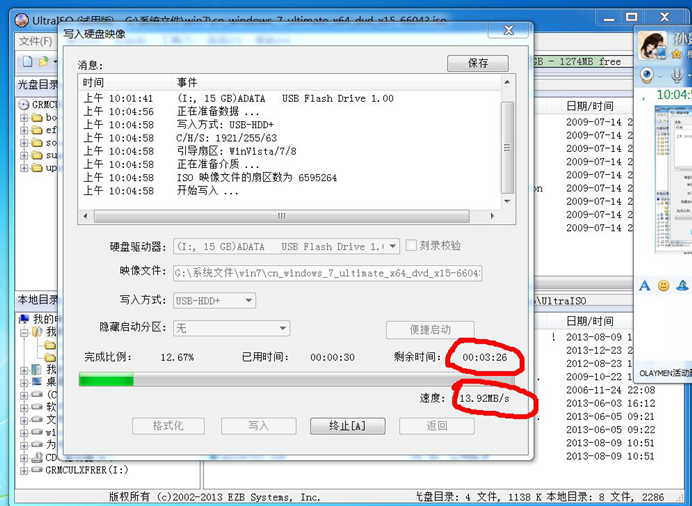Click the 映像文件 path field
Screen dimensions: 692x506
(327, 273)
